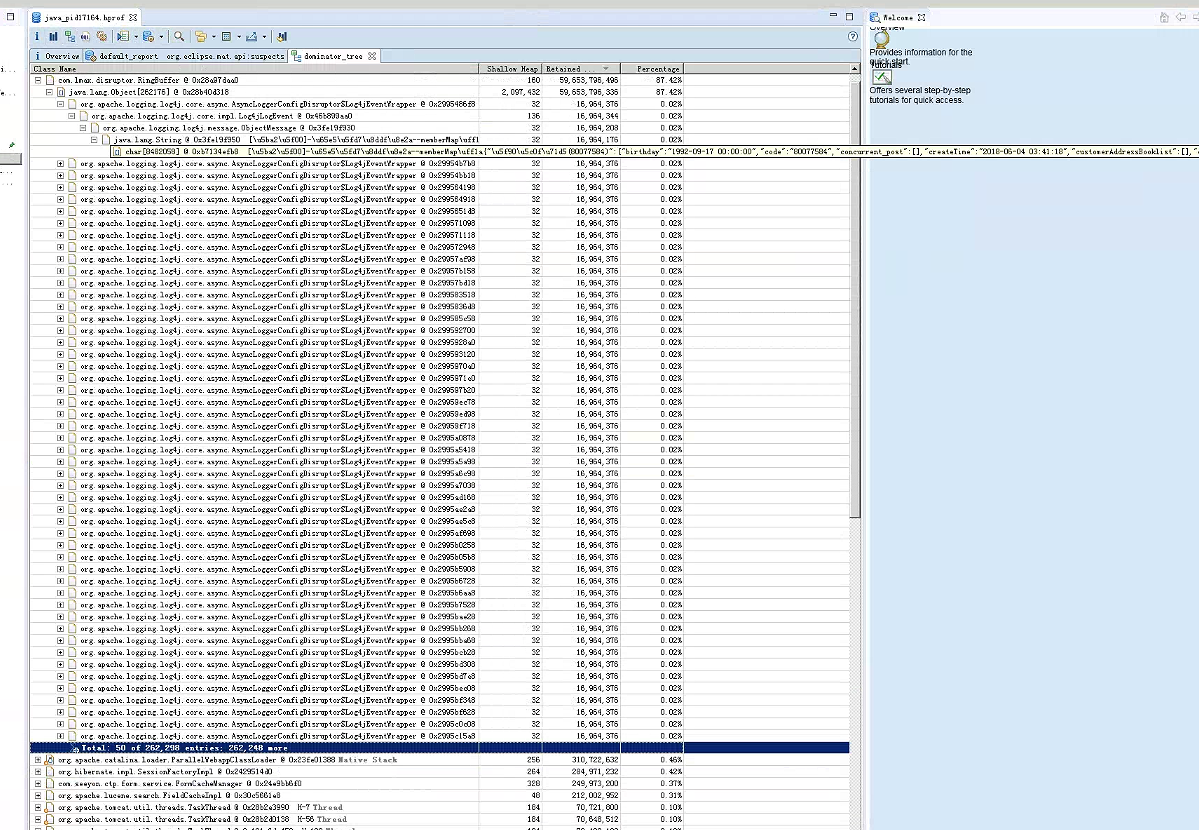
Task: Close the dominator_tree tab
Action: [x=372, y=56]
